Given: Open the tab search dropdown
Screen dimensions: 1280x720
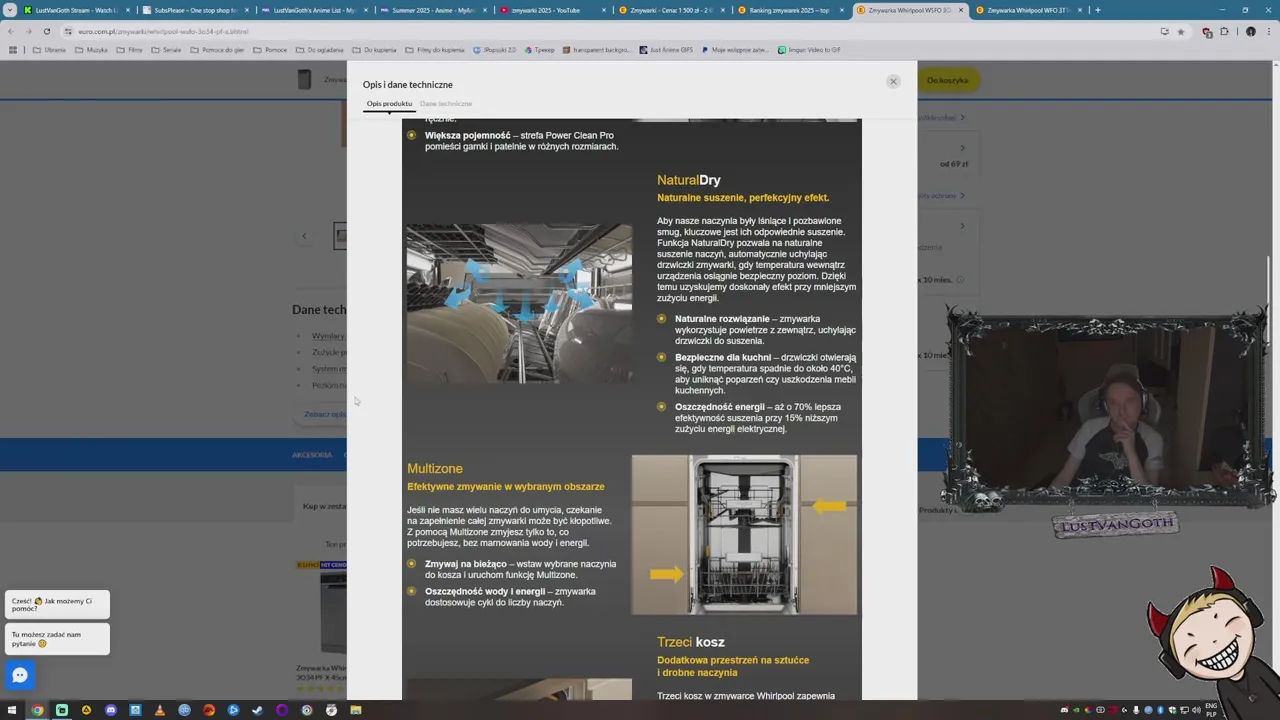Looking at the screenshot, I should tap(9, 10).
